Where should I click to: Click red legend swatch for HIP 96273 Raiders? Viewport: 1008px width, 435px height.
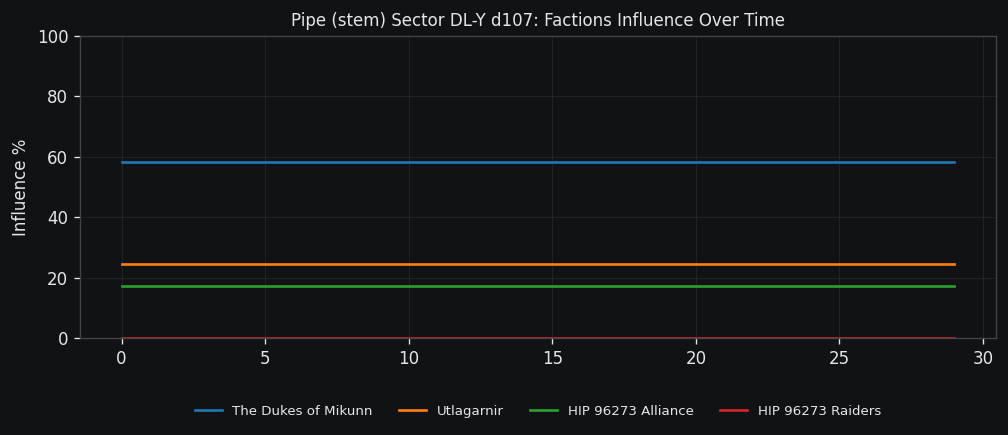(734, 411)
